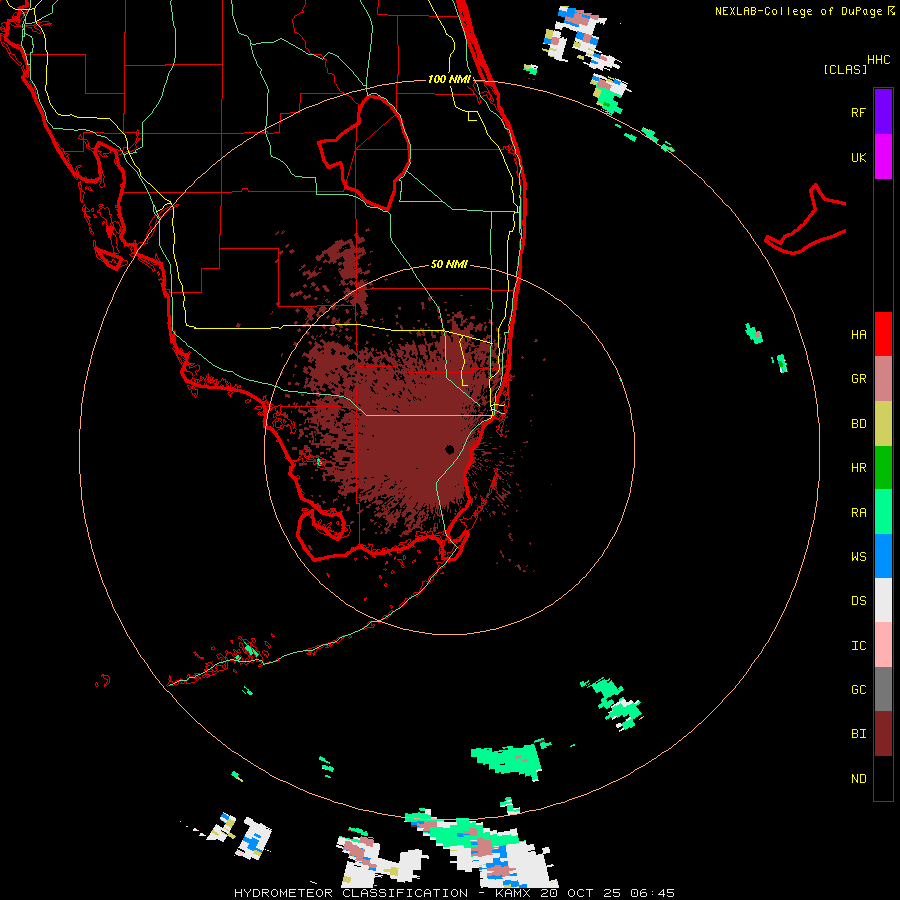The height and width of the screenshot is (900, 900).
Task: Click the 100 NMI range ring label
Action: point(449,79)
